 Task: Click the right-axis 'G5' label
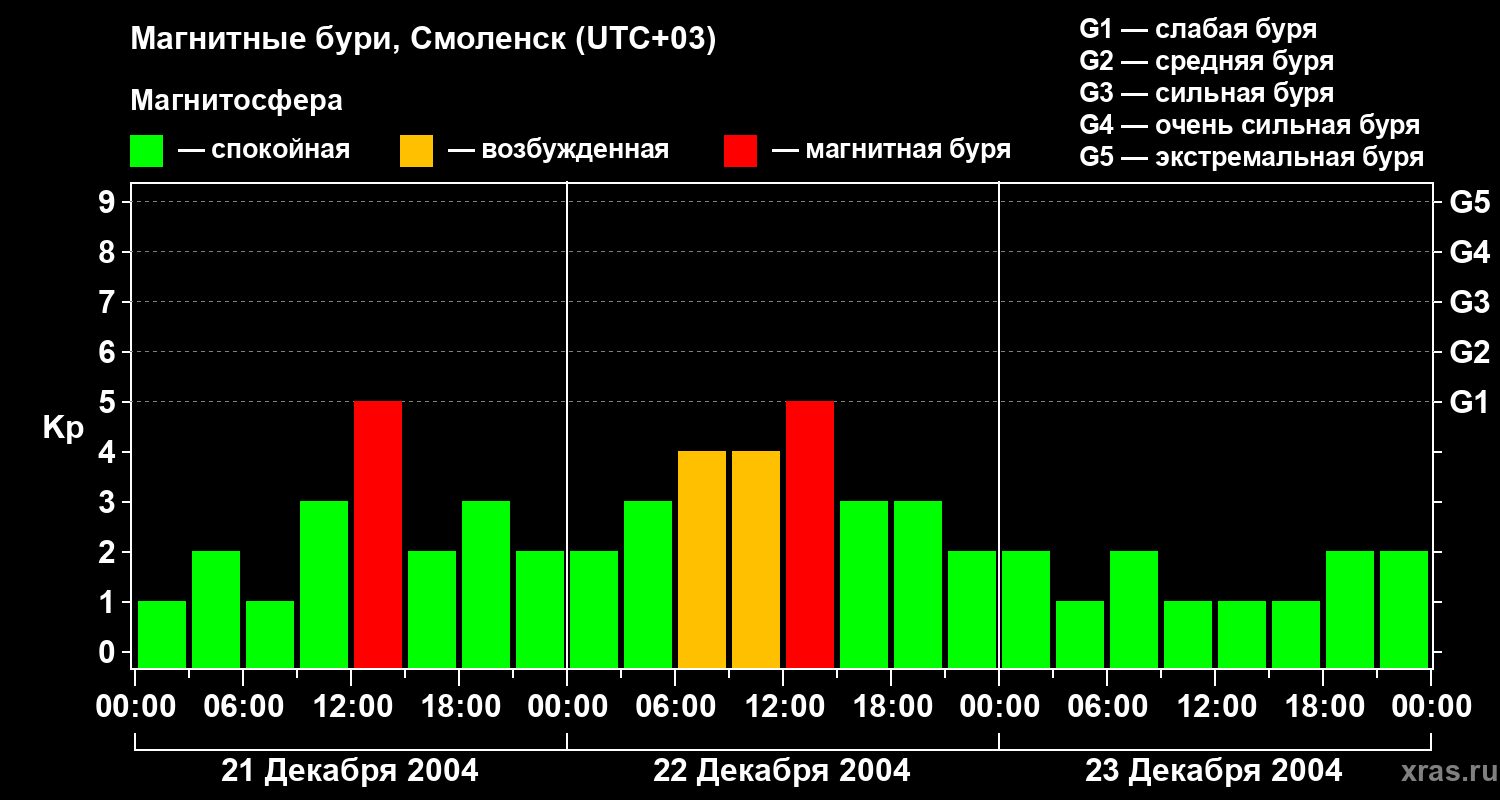click(1469, 203)
